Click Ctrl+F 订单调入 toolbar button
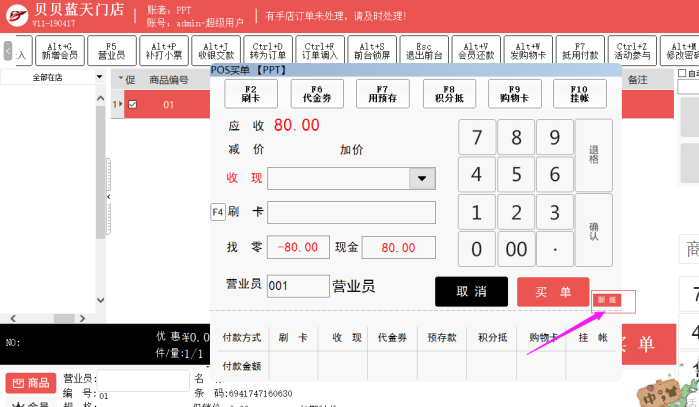Image resolution: width=699 pixels, height=407 pixels. point(320,51)
